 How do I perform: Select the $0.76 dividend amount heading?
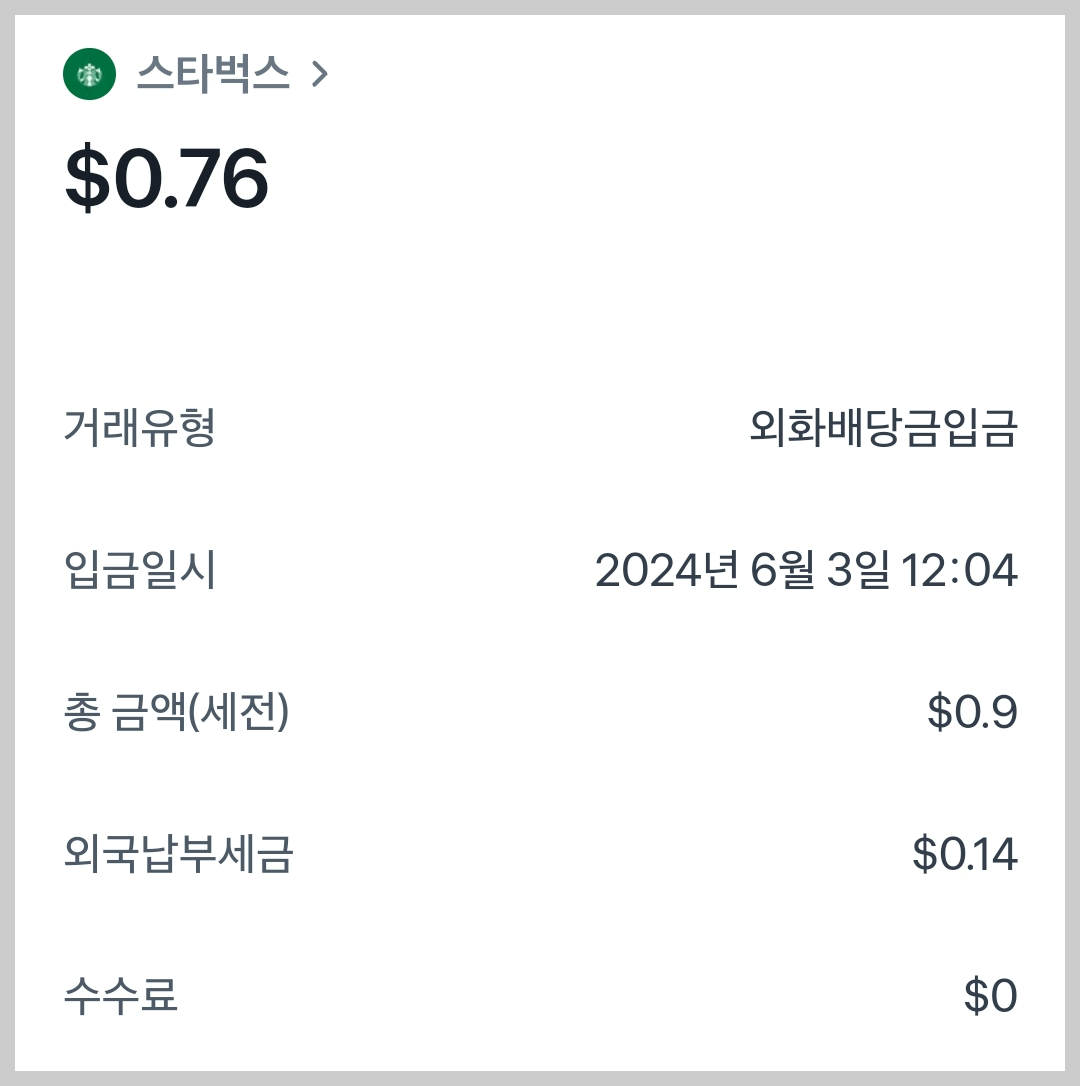pos(166,178)
